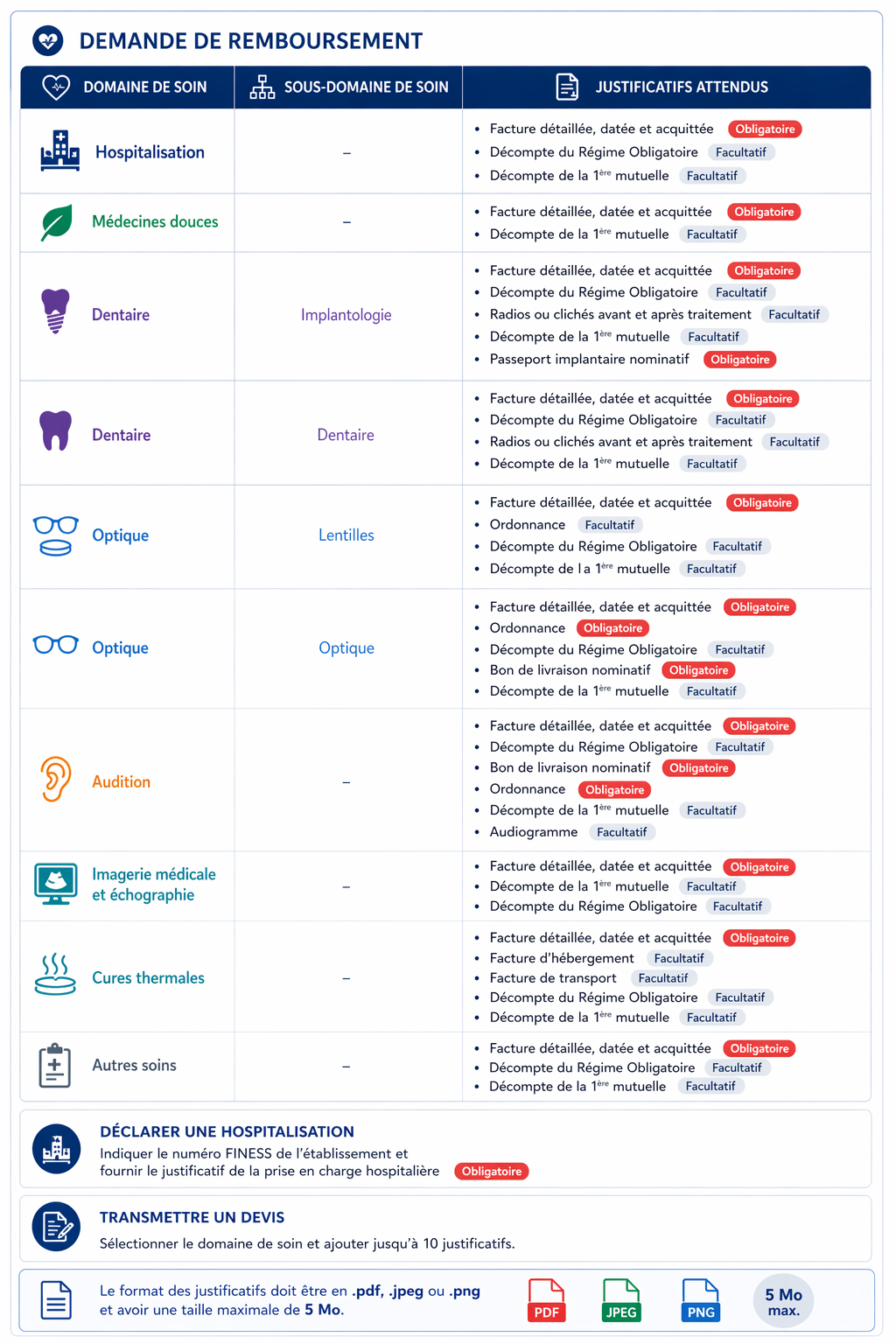
Task: Open the Transmettre un devis section
Action: [x=445, y=1228]
